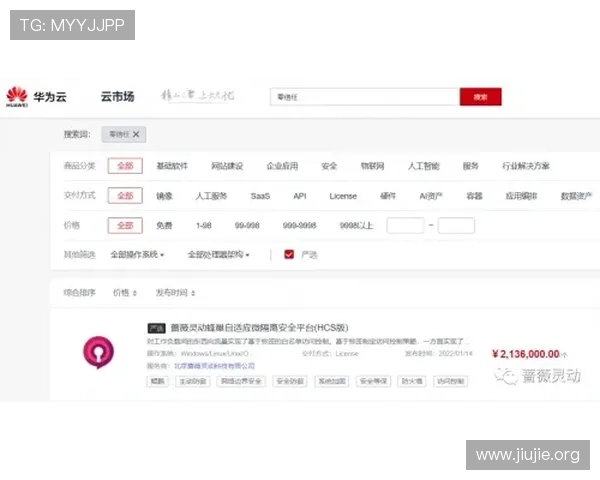Click the red search button

tap(480, 97)
